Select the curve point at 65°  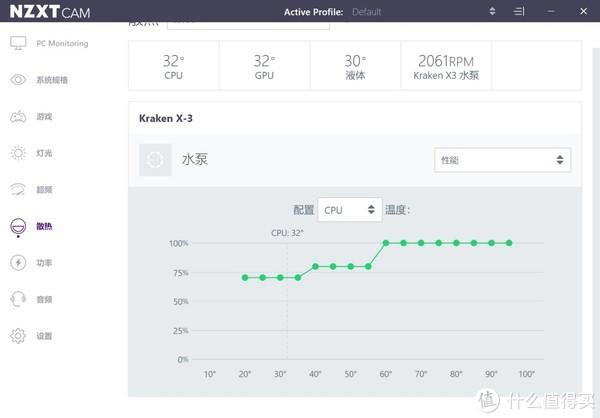click(403, 243)
